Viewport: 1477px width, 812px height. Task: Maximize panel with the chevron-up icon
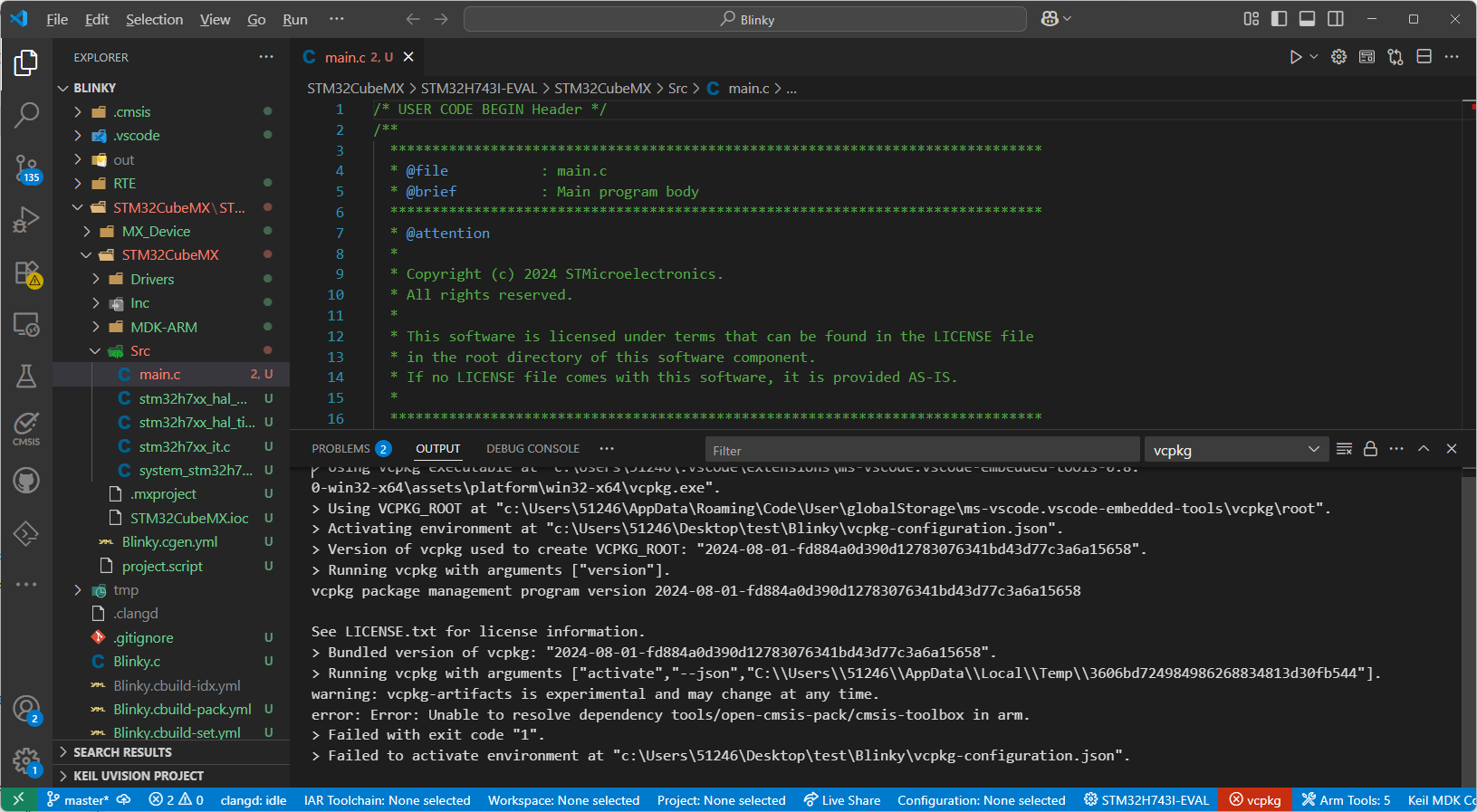pyautogui.click(x=1424, y=449)
